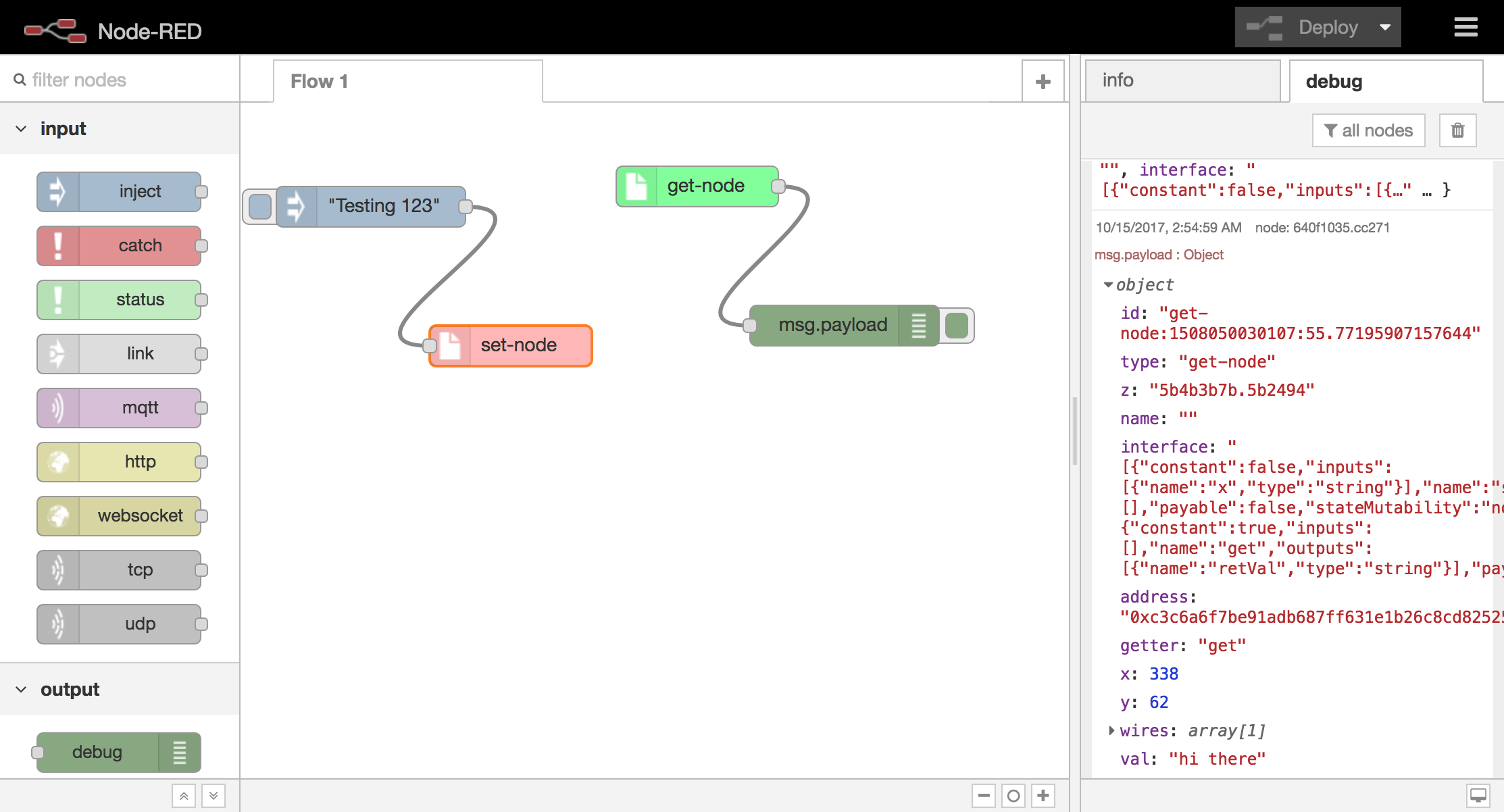This screenshot has width=1504, height=812.
Task: Open the hamburger main menu
Action: (1465, 28)
